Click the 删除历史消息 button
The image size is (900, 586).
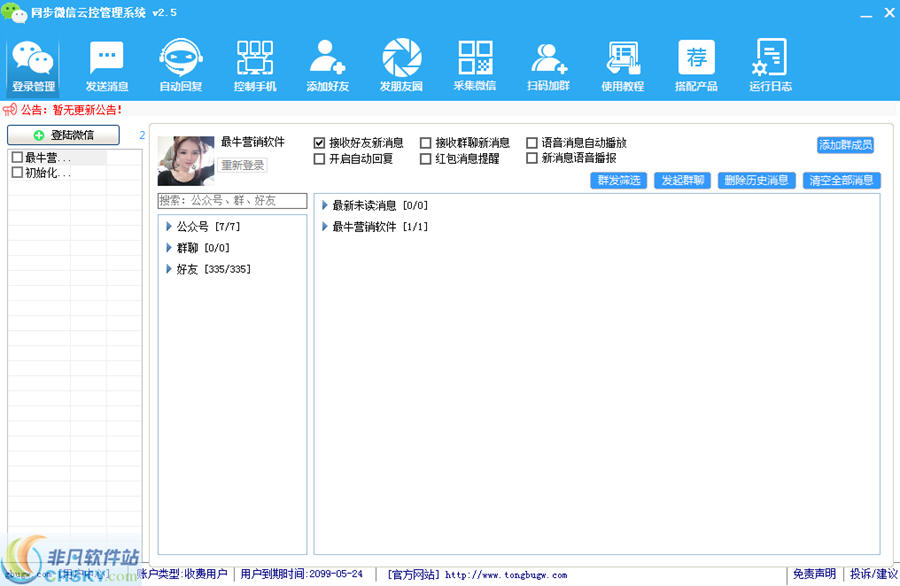tap(757, 180)
